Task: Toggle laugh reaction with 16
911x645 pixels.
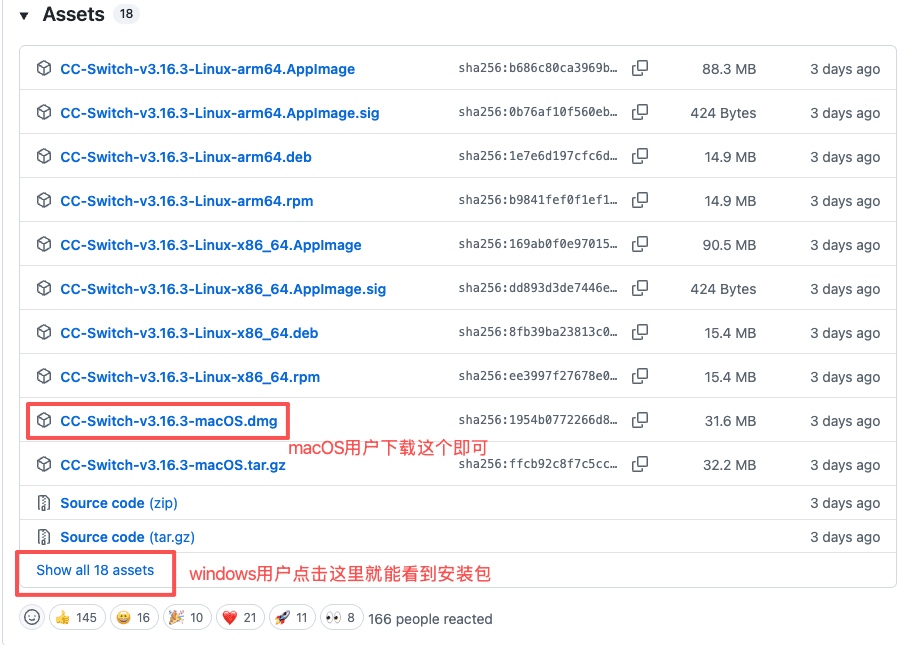Action: 134,617
